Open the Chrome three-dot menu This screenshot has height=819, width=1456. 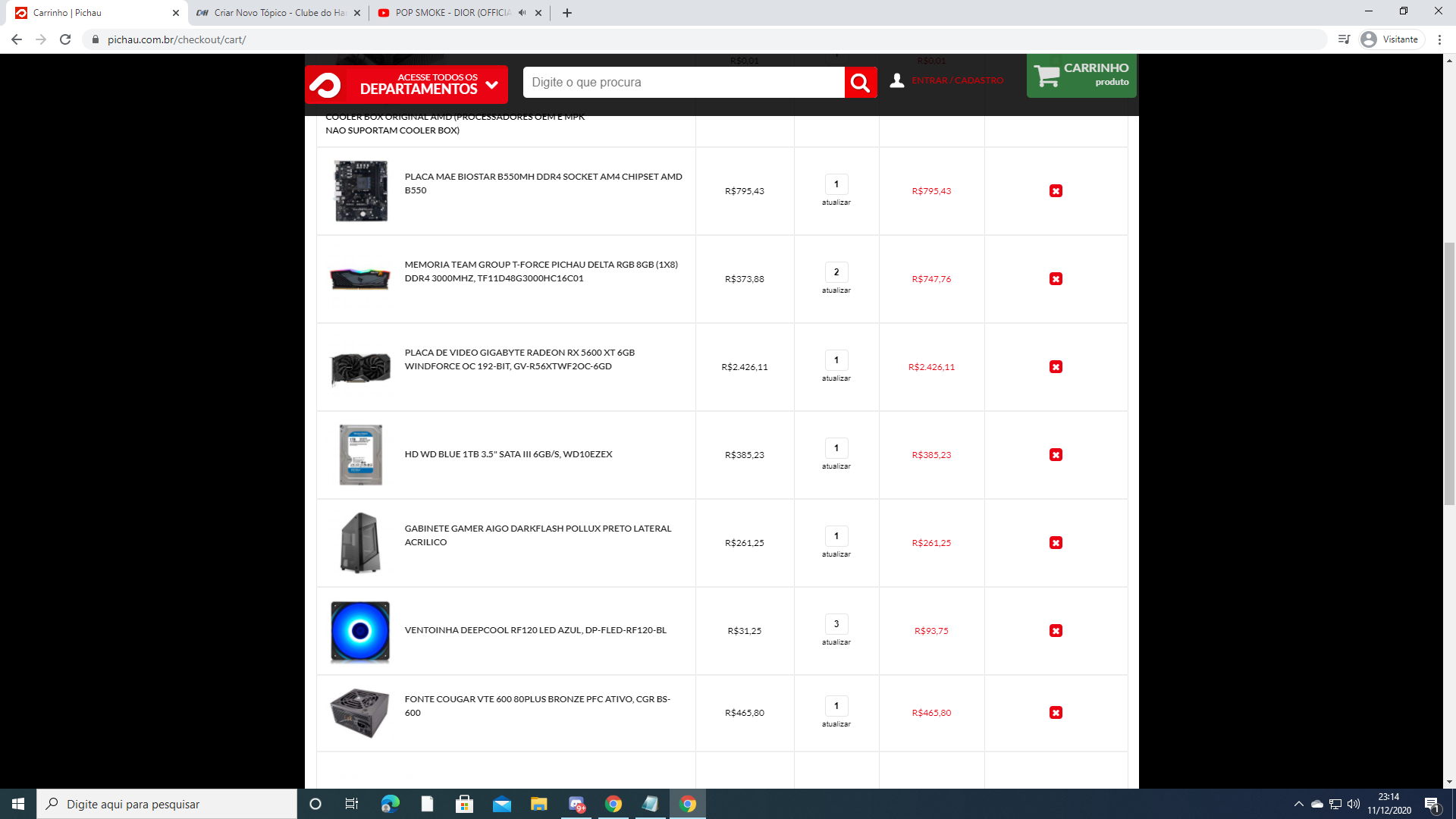[x=1439, y=39]
